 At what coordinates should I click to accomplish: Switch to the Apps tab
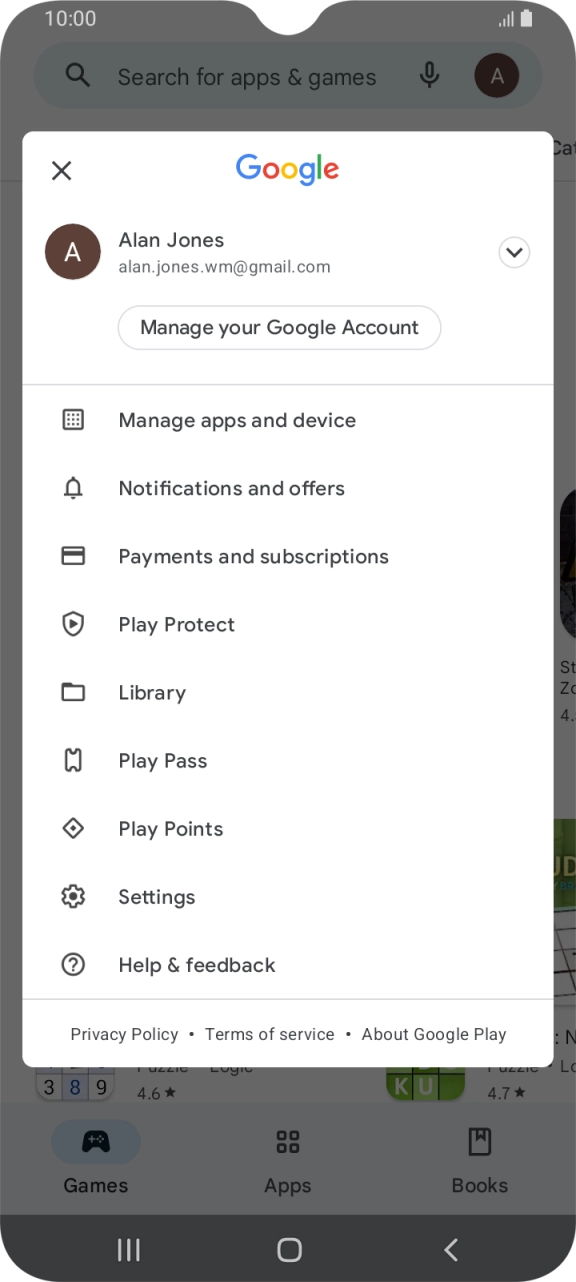tap(287, 1160)
